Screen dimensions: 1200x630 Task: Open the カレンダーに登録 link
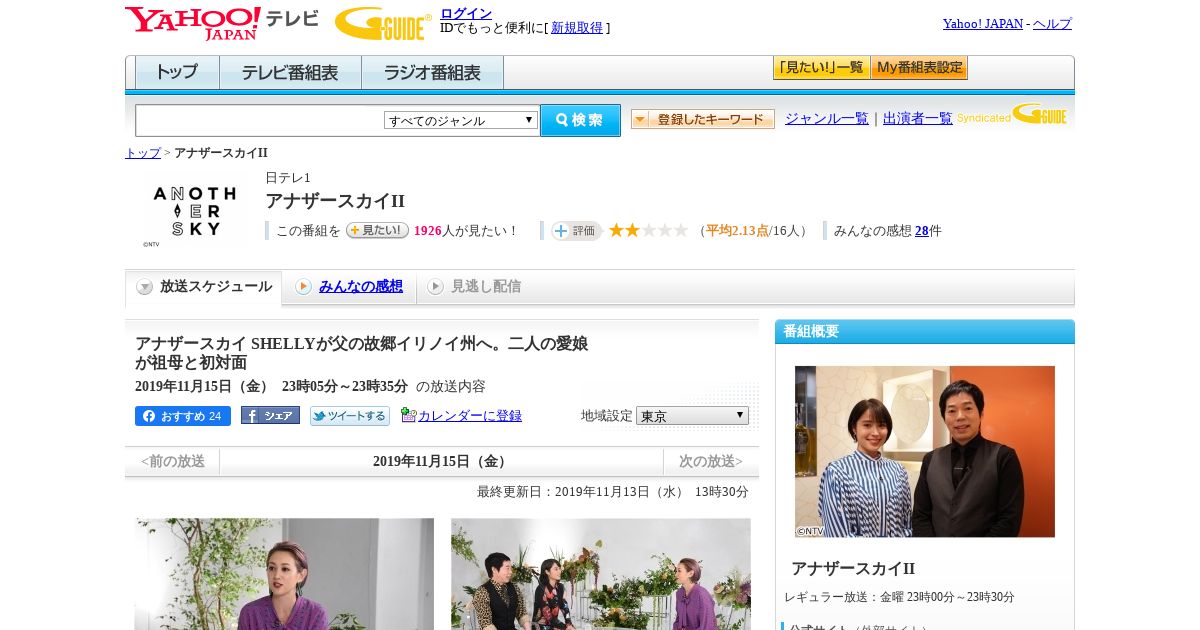coord(470,416)
